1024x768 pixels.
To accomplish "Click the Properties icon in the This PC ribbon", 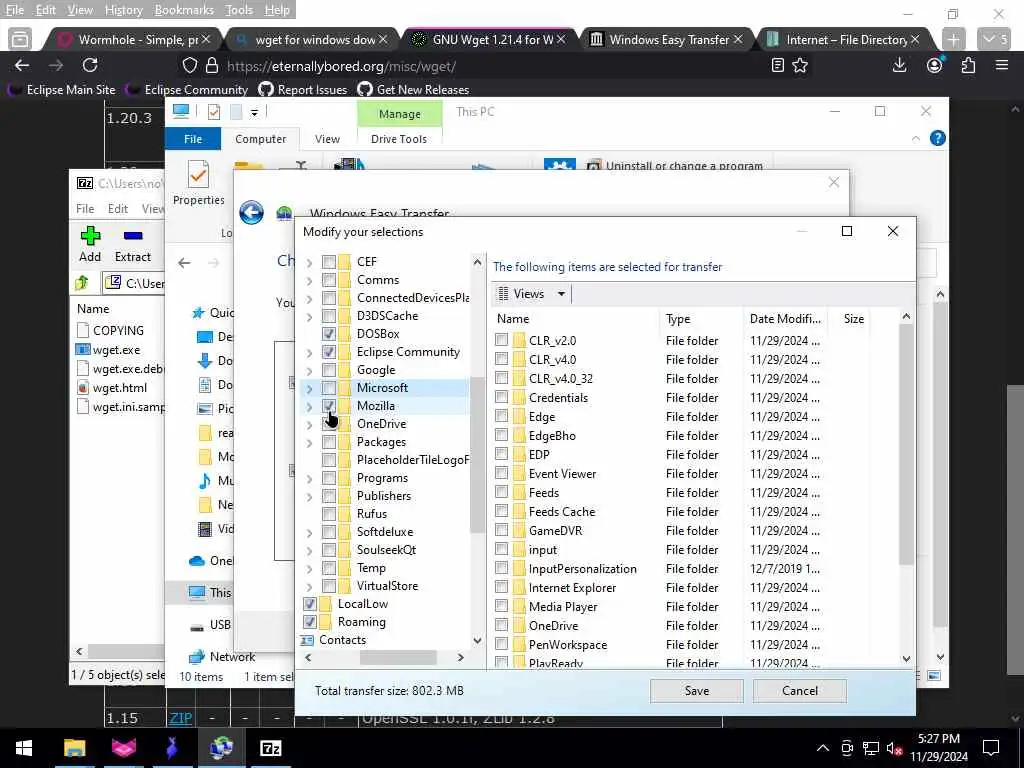I will pos(198,175).
